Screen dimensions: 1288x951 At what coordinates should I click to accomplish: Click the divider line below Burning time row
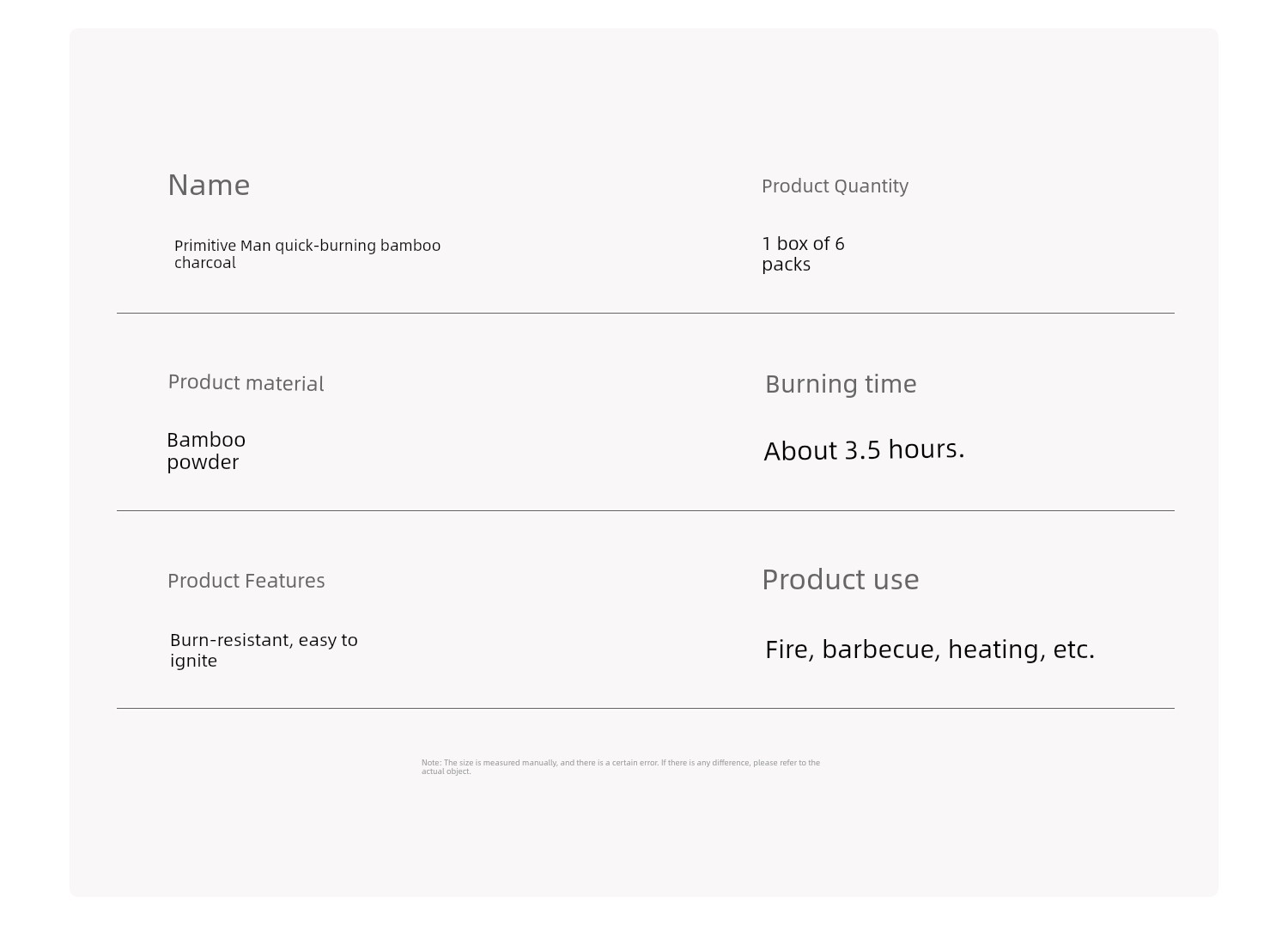click(646, 511)
